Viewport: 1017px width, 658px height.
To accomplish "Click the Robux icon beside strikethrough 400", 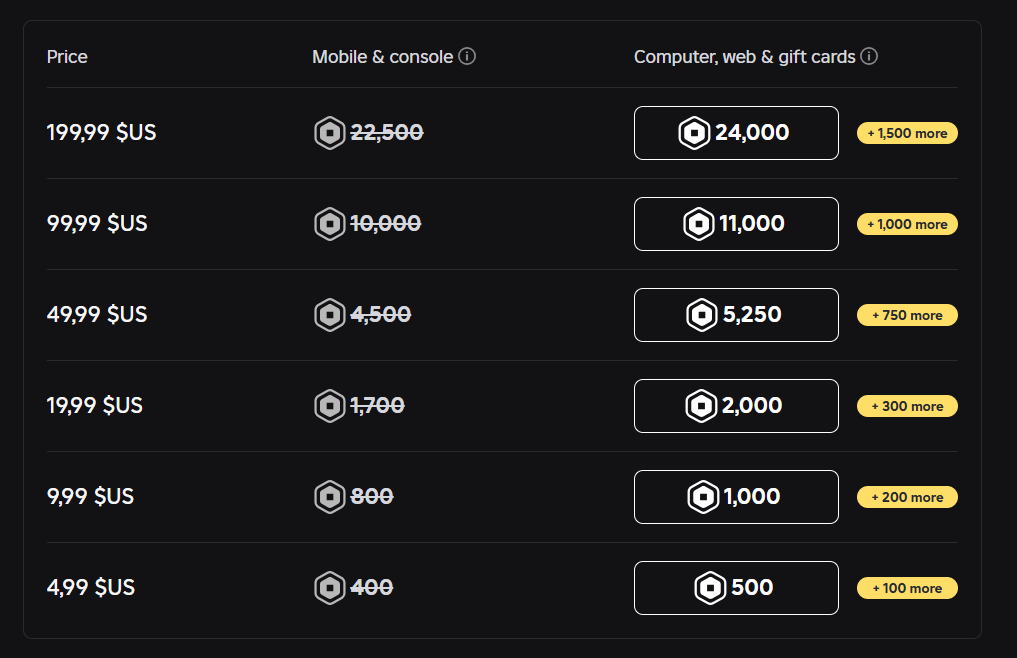I will click(330, 588).
